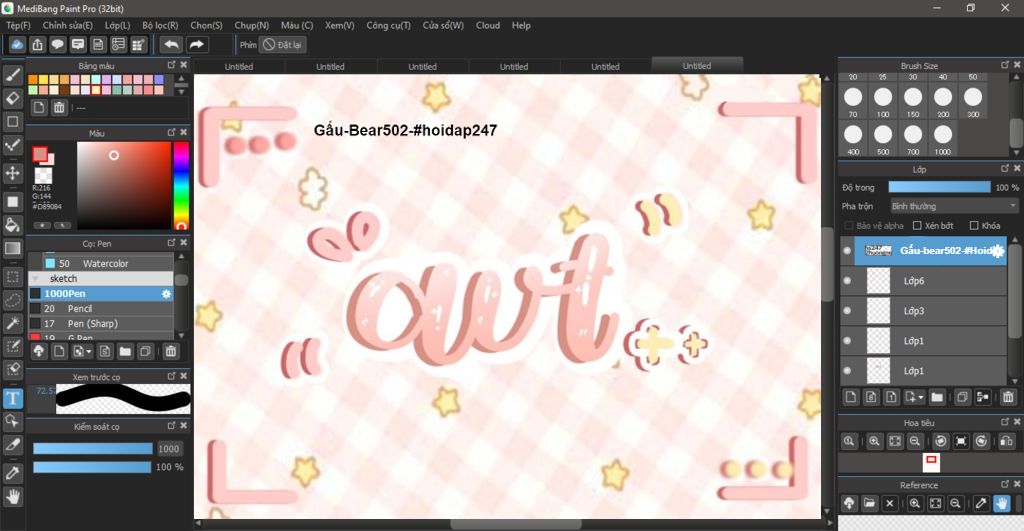Zoom out using the Hoa tiêu panel

coord(915,441)
